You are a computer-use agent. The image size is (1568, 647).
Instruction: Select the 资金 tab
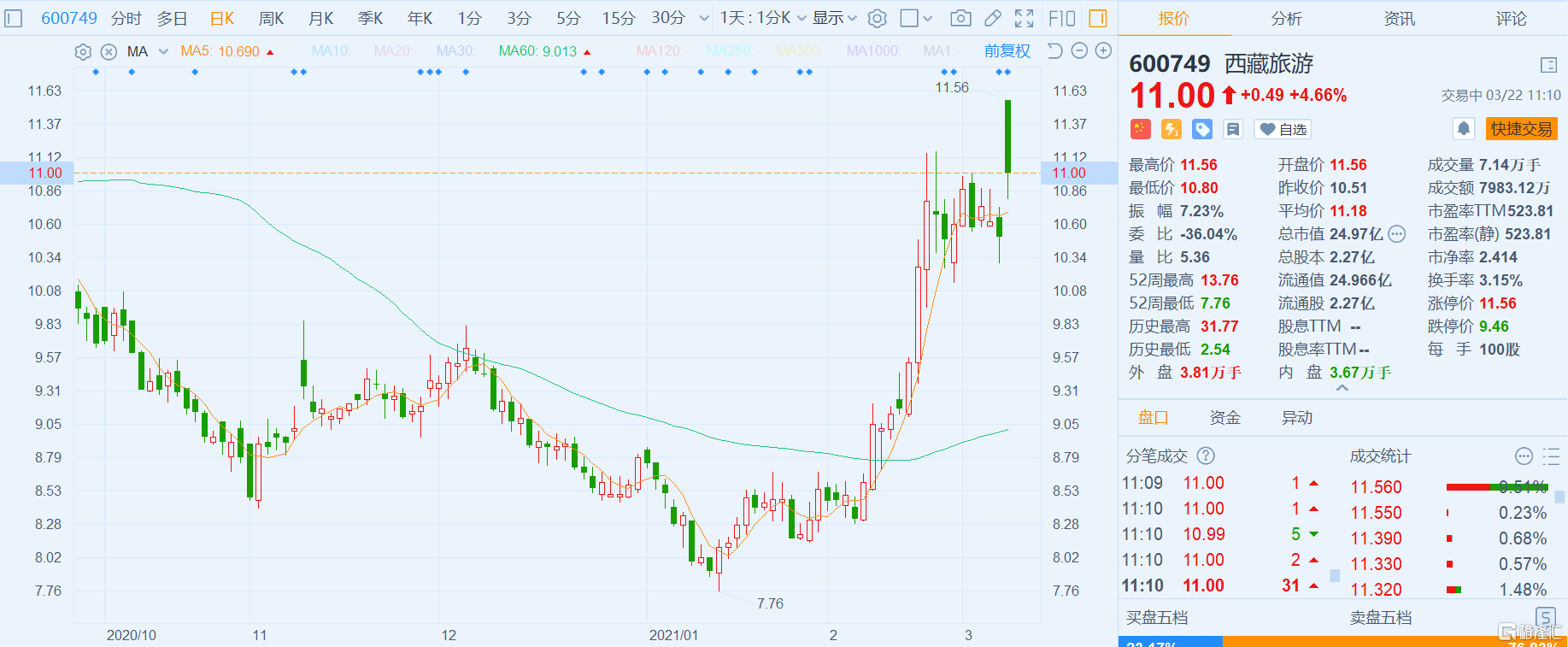click(1224, 418)
